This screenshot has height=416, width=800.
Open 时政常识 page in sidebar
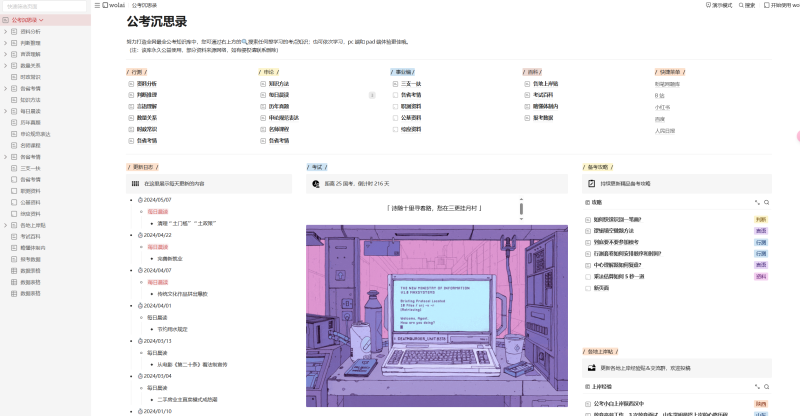31,77
